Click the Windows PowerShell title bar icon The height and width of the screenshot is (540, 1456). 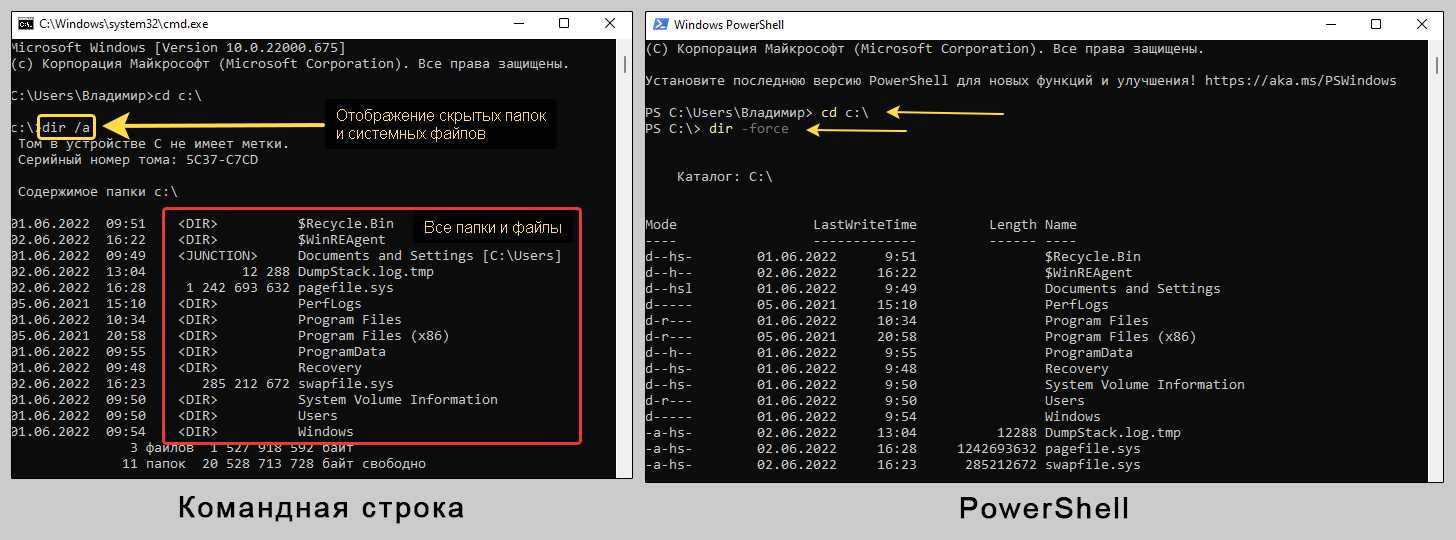(x=659, y=24)
